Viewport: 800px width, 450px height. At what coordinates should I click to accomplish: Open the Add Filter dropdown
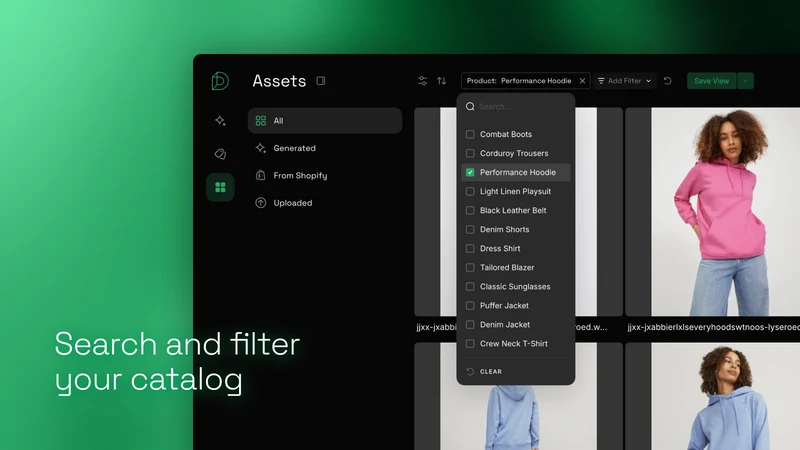[x=624, y=81]
